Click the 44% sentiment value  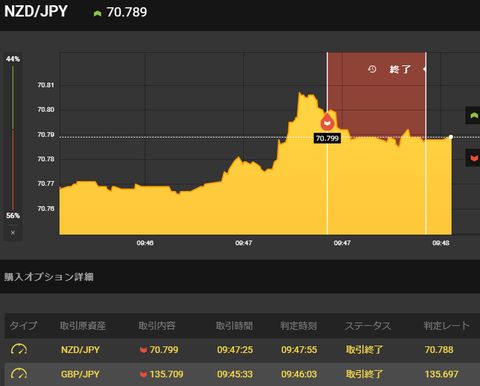(x=13, y=59)
